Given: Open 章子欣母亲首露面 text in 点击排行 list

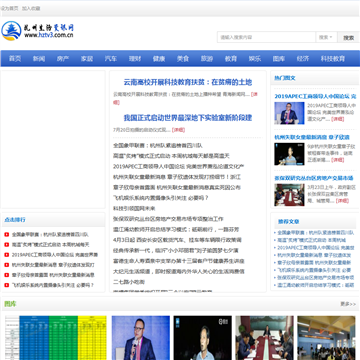Looking at the screenshot, I should tap(53, 275).
